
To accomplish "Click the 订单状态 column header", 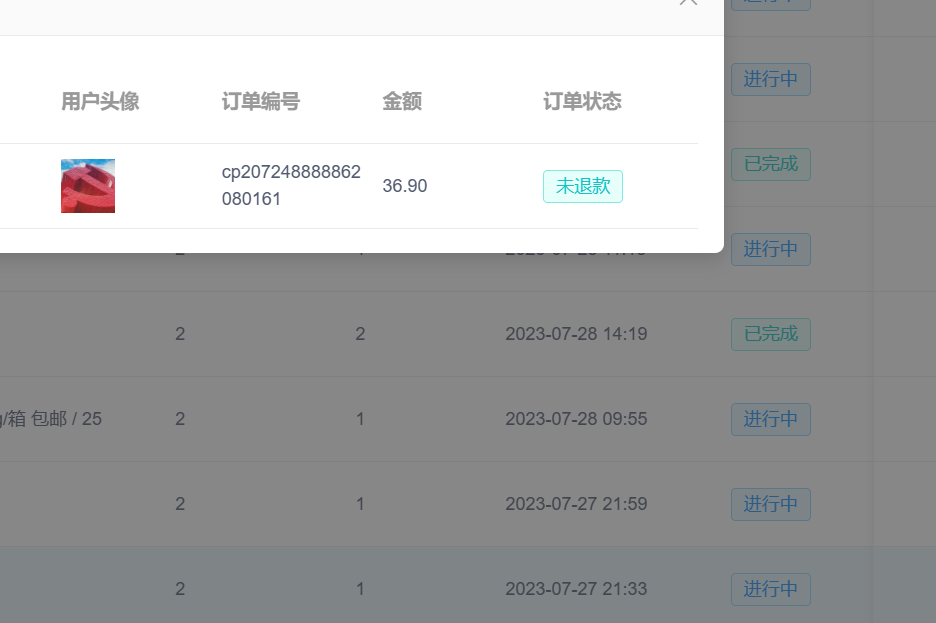I will tap(583, 101).
